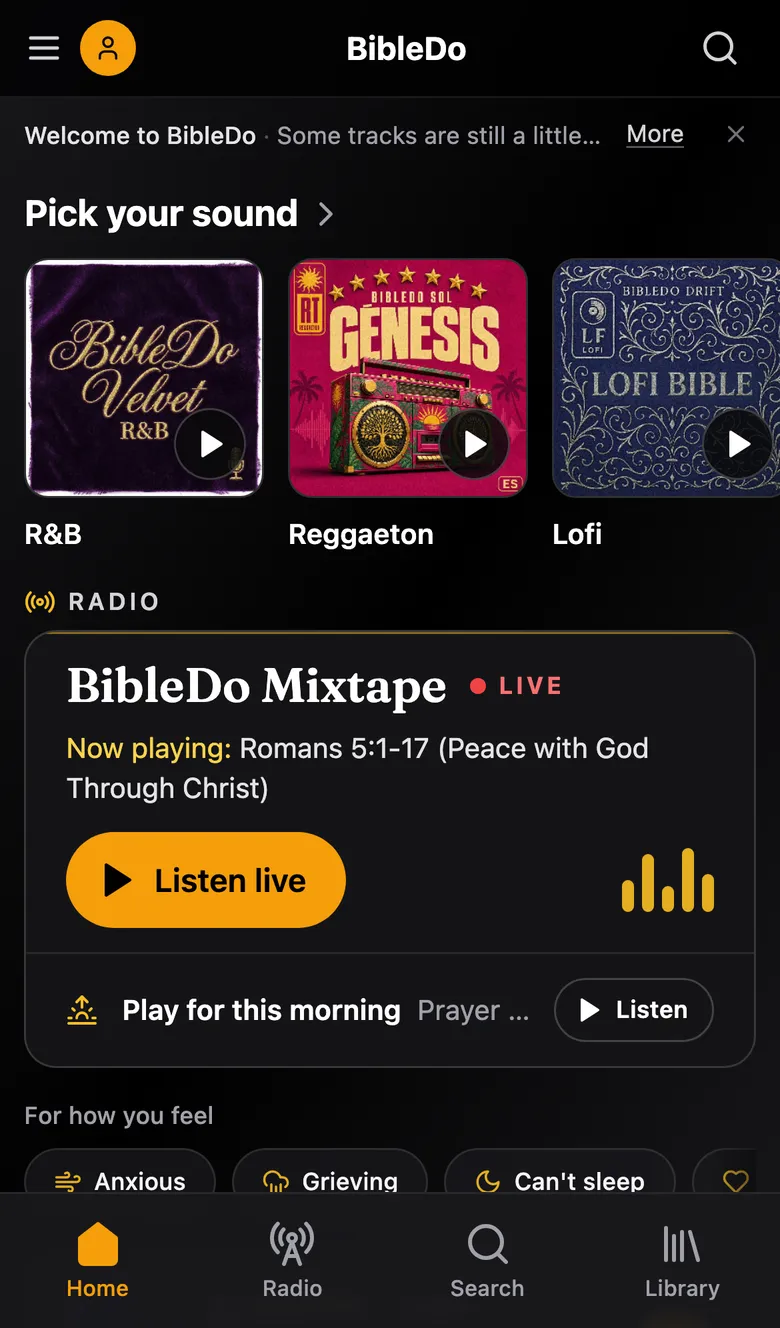Switch to Search tab
Screen dimensions: 780x1328
[487, 1260]
